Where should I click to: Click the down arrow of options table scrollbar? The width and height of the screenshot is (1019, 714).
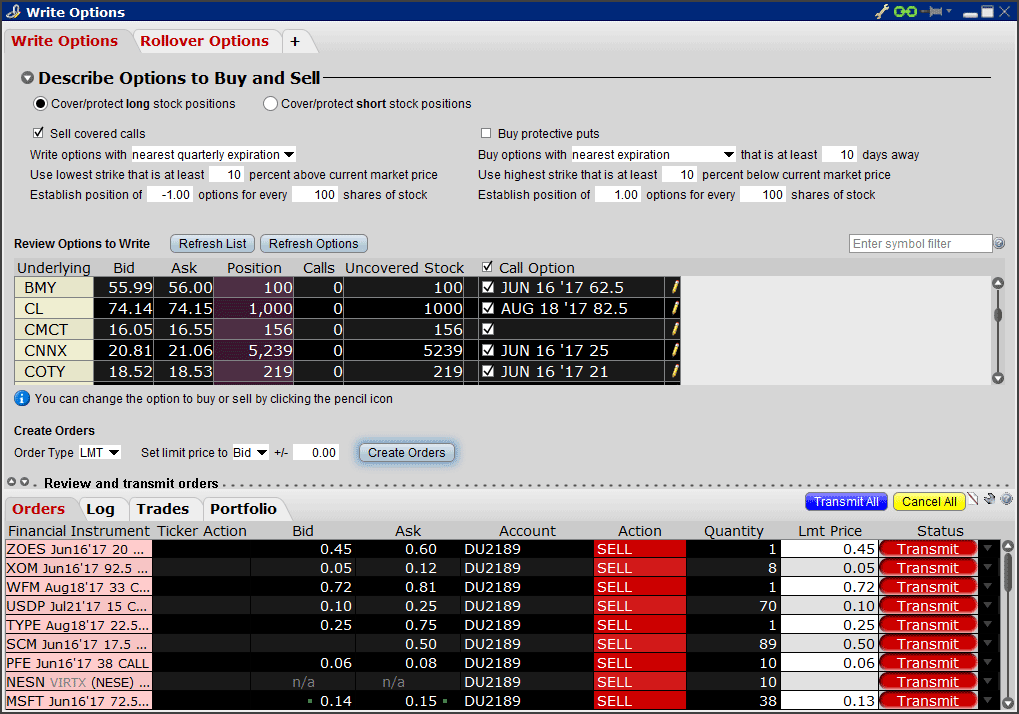[x=998, y=378]
